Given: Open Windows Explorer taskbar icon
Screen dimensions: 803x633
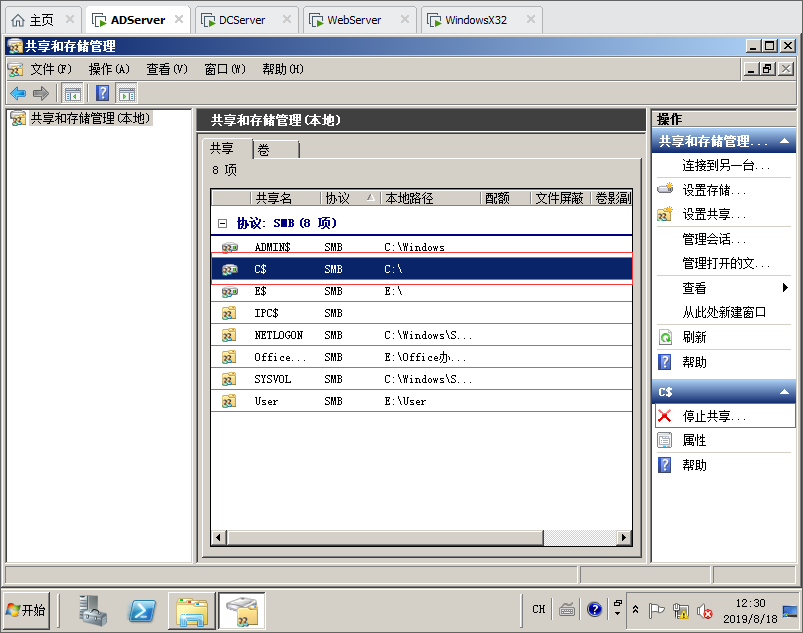Looking at the screenshot, I should (x=192, y=610).
